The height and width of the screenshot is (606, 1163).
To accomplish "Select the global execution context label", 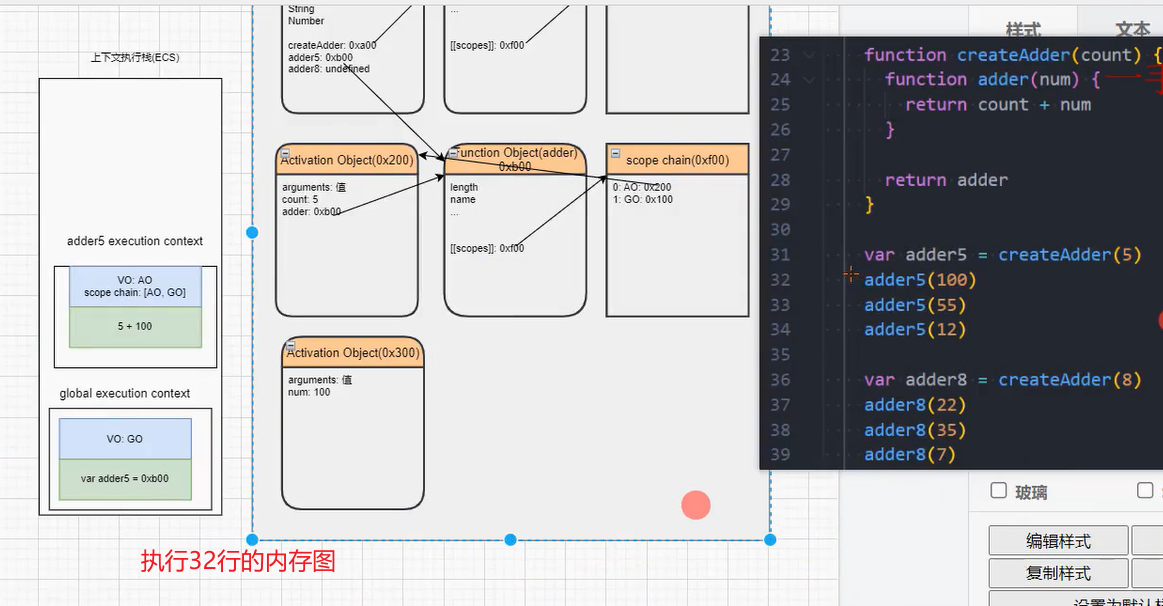I will click(125, 393).
